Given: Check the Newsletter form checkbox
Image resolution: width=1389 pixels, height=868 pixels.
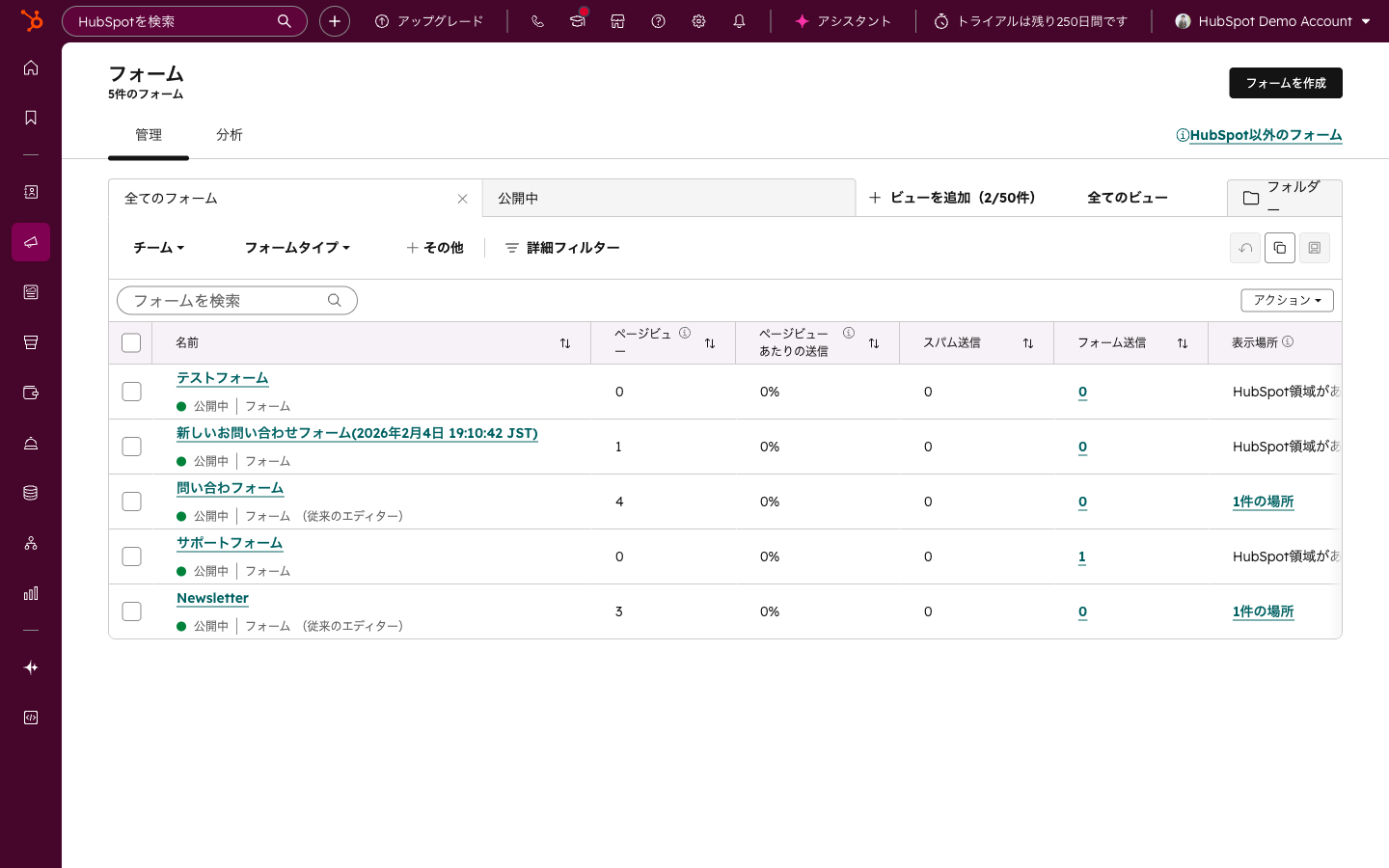Looking at the screenshot, I should tap(132, 611).
